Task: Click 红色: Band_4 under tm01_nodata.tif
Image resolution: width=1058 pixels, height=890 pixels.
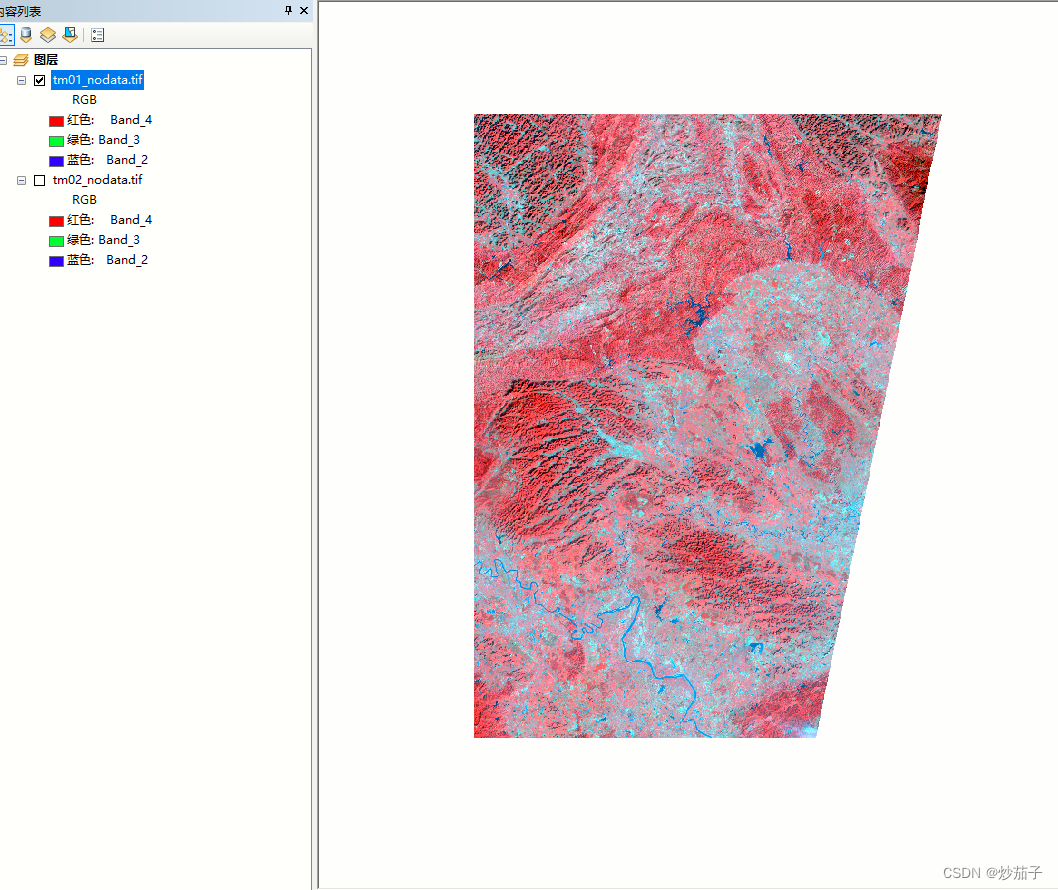Action: tap(109, 120)
